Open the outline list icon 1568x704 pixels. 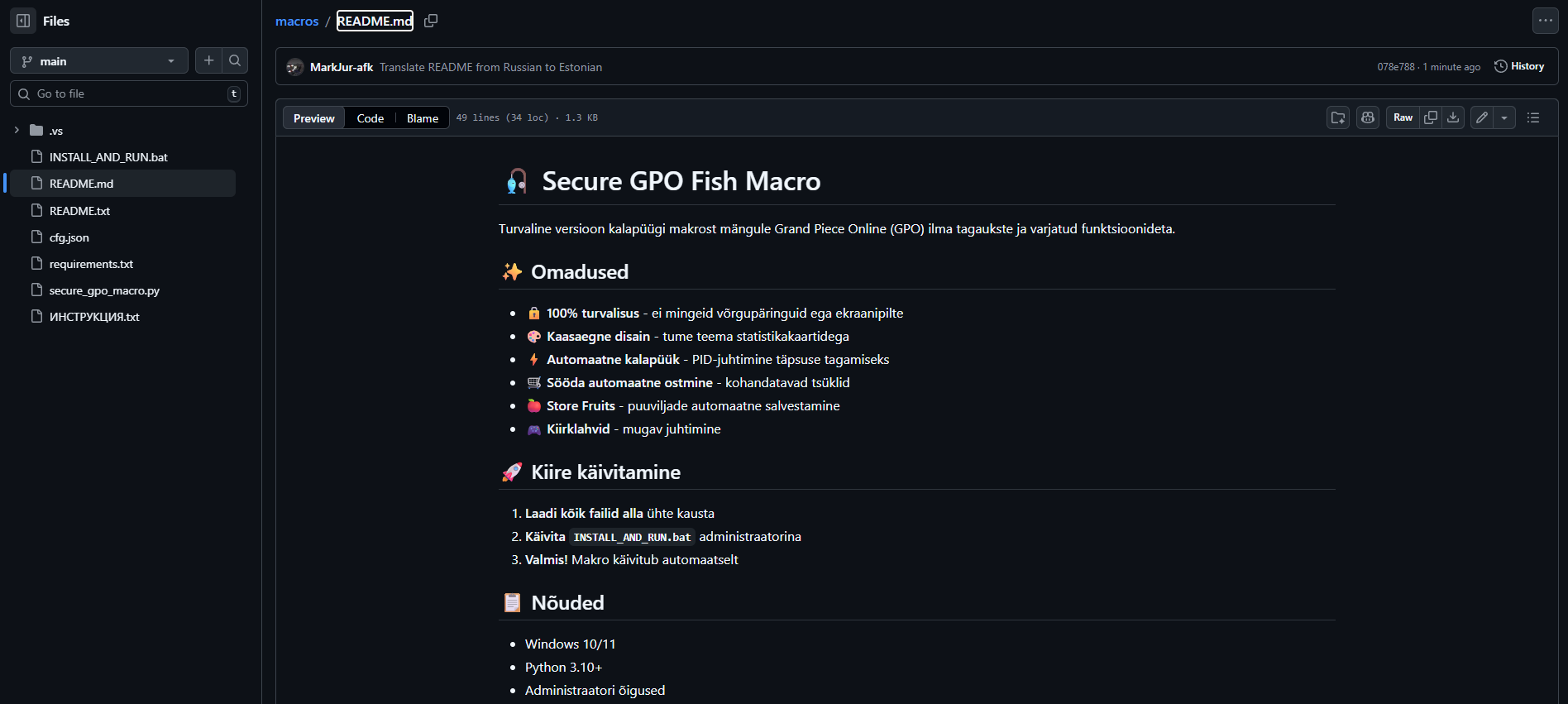coord(1533,117)
